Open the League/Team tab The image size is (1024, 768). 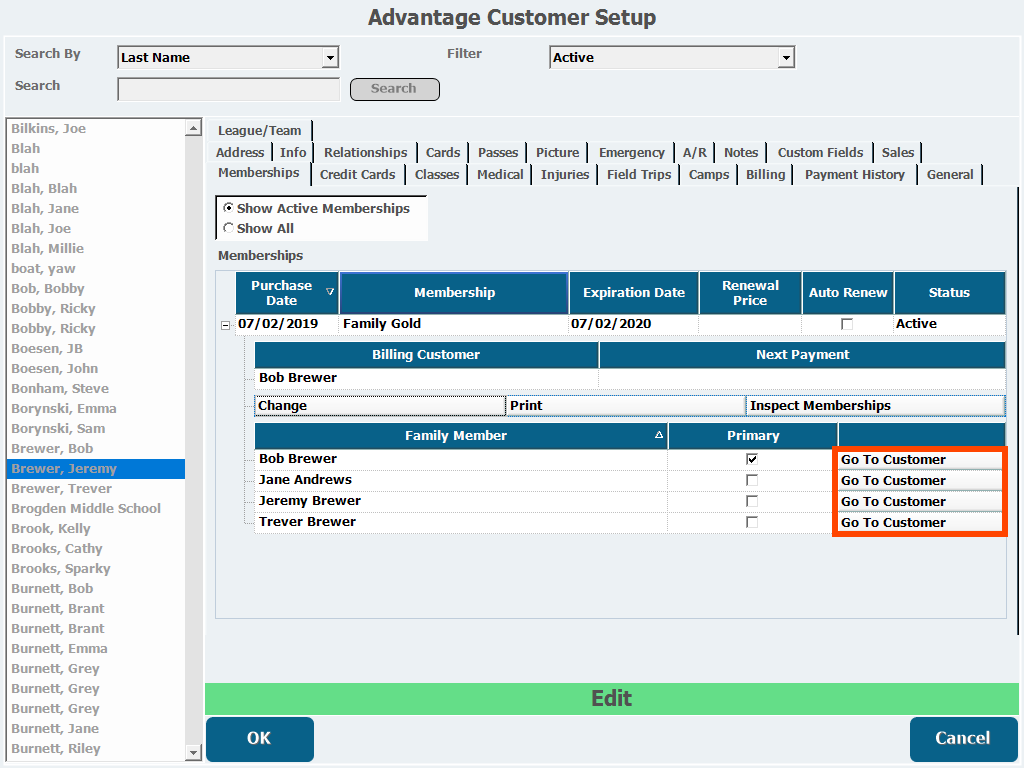259,130
